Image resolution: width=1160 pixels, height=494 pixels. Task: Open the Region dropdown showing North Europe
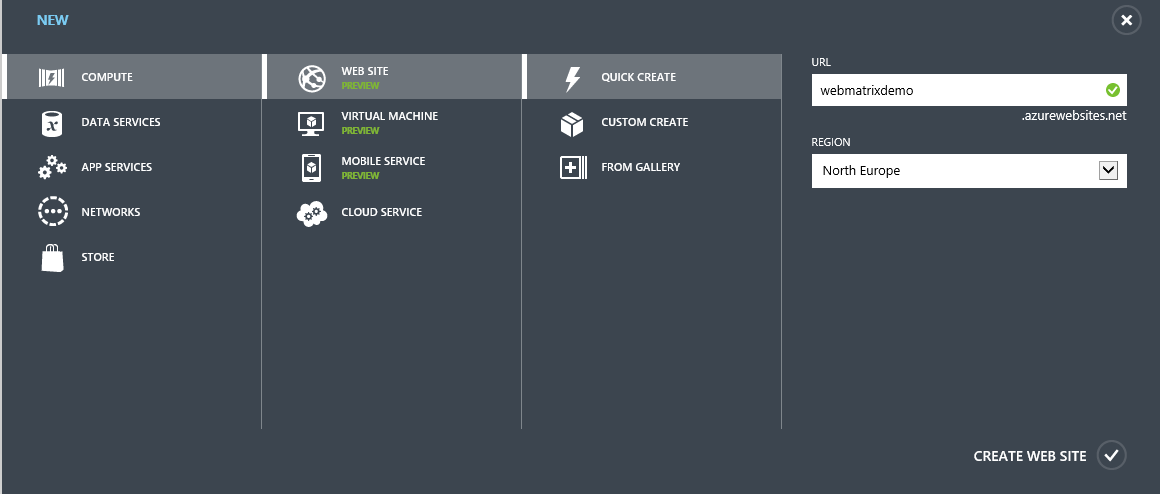[969, 171]
